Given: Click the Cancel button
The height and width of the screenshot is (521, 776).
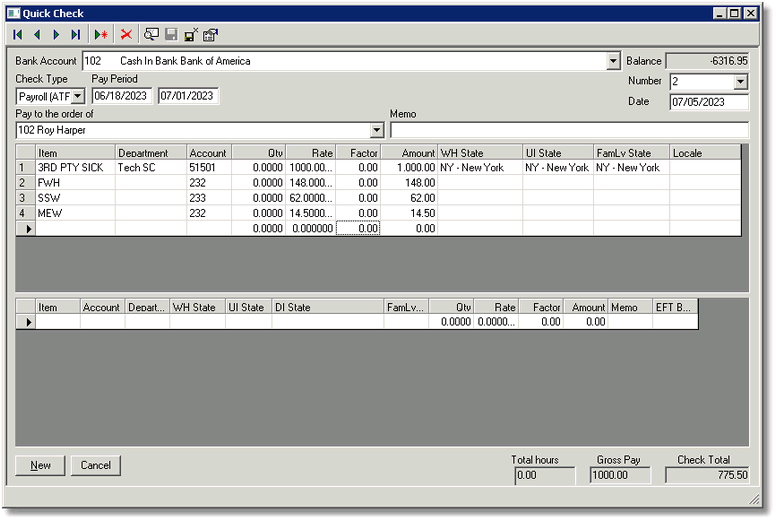Looking at the screenshot, I should pos(96,466).
